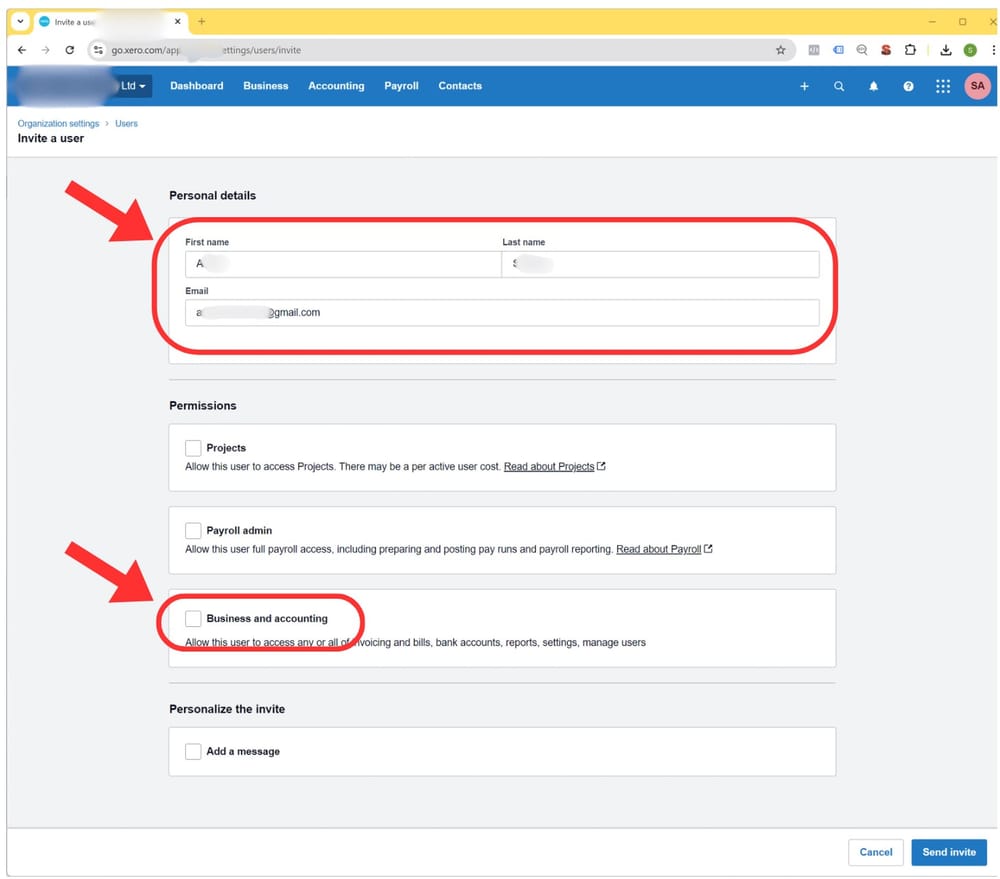
Task: Click the plus icon to create something new
Action: tap(804, 86)
